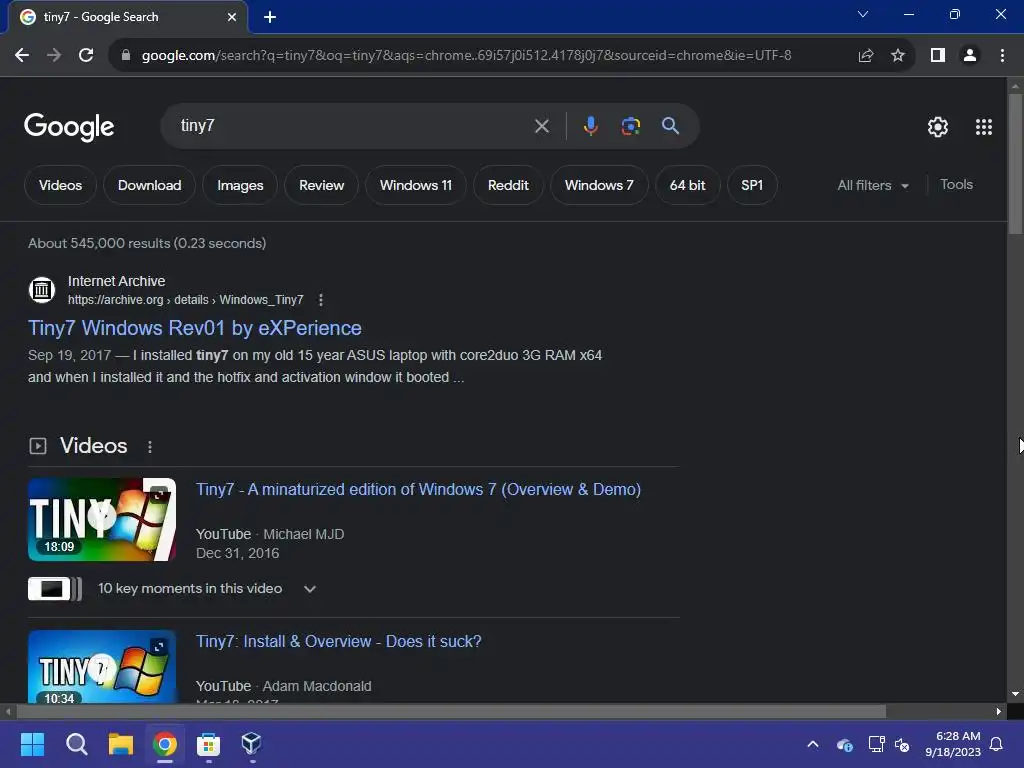The height and width of the screenshot is (768, 1024).
Task: Select the Review filter chip
Action: pos(321,185)
